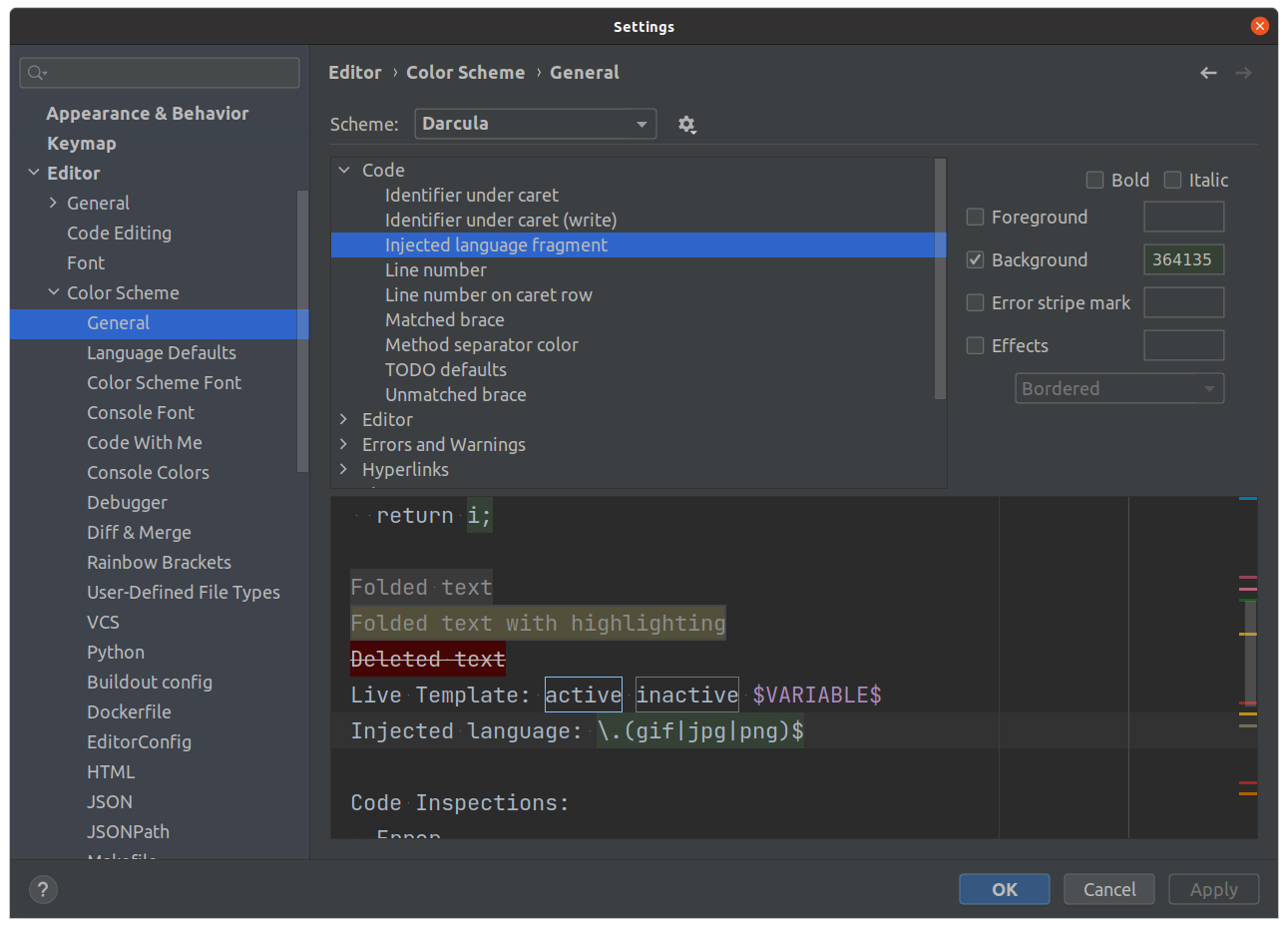Expand the Errors and Warnings section
Viewport: 1288px width, 928px height.
pos(344,445)
